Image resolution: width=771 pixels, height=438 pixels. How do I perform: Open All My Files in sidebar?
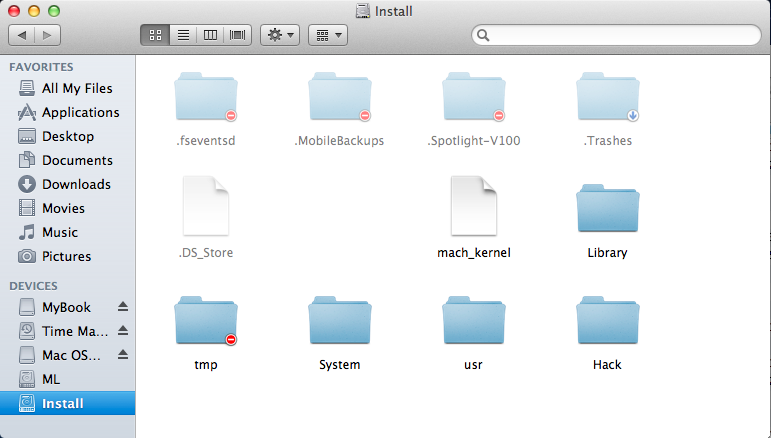pyautogui.click(x=67, y=88)
